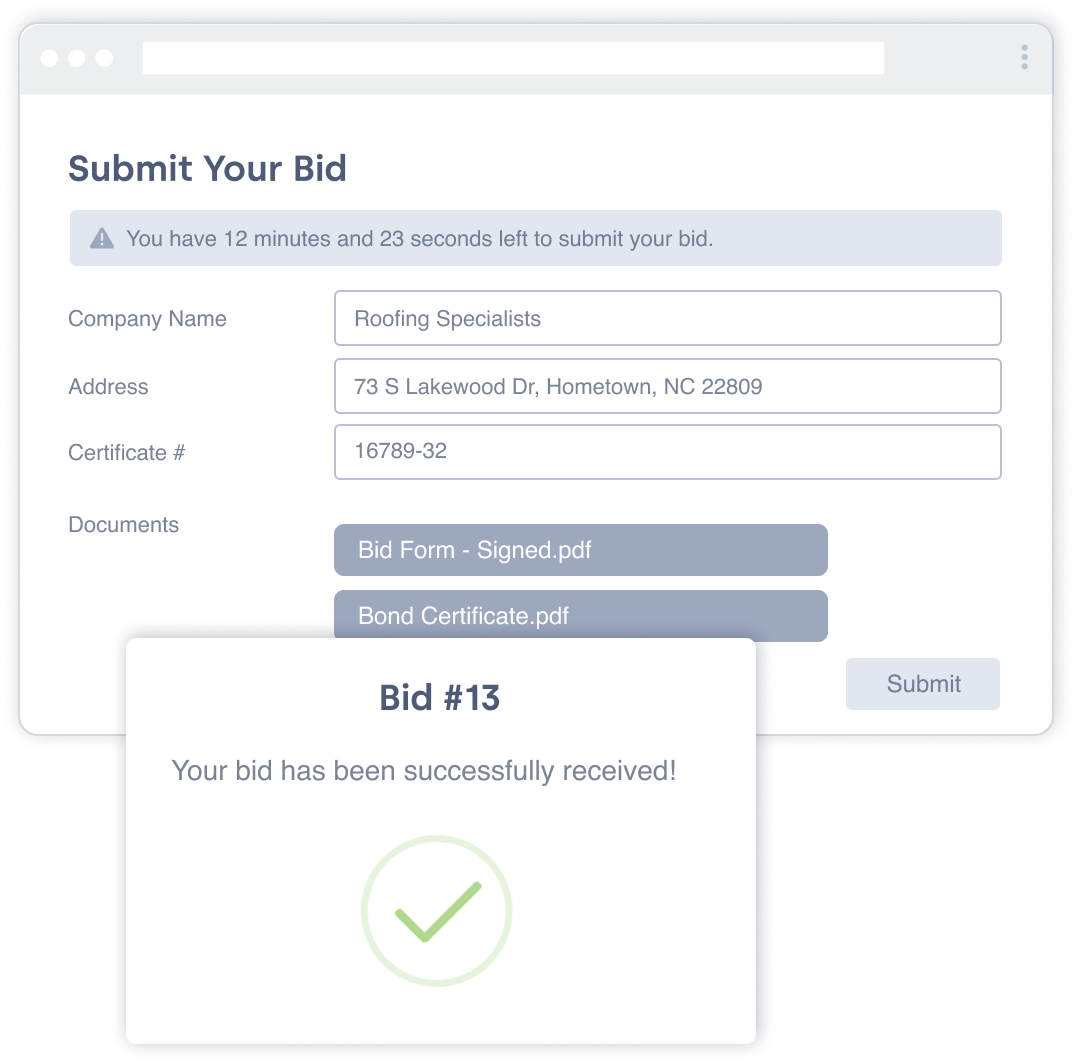Screen dimensions: 1076x1062
Task: Click the time remaining alert message
Action: click(420, 239)
